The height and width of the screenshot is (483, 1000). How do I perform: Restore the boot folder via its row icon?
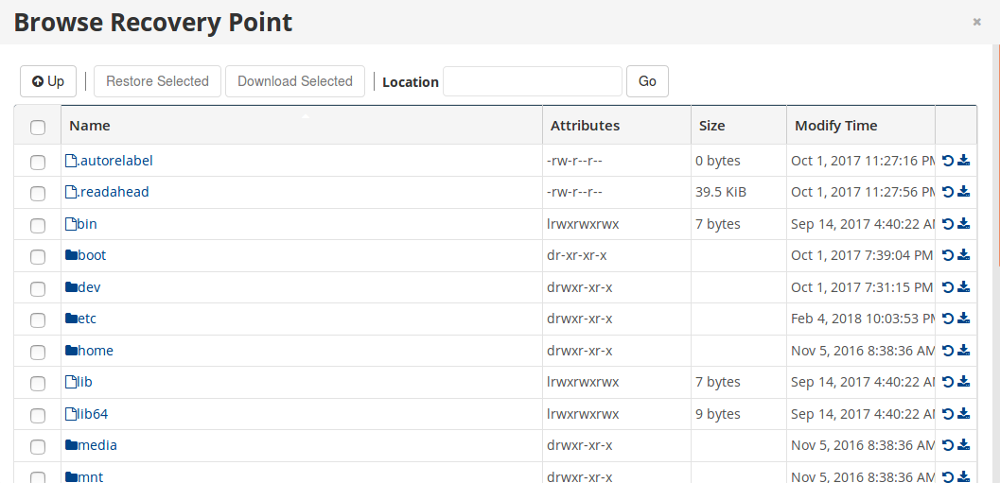948,255
